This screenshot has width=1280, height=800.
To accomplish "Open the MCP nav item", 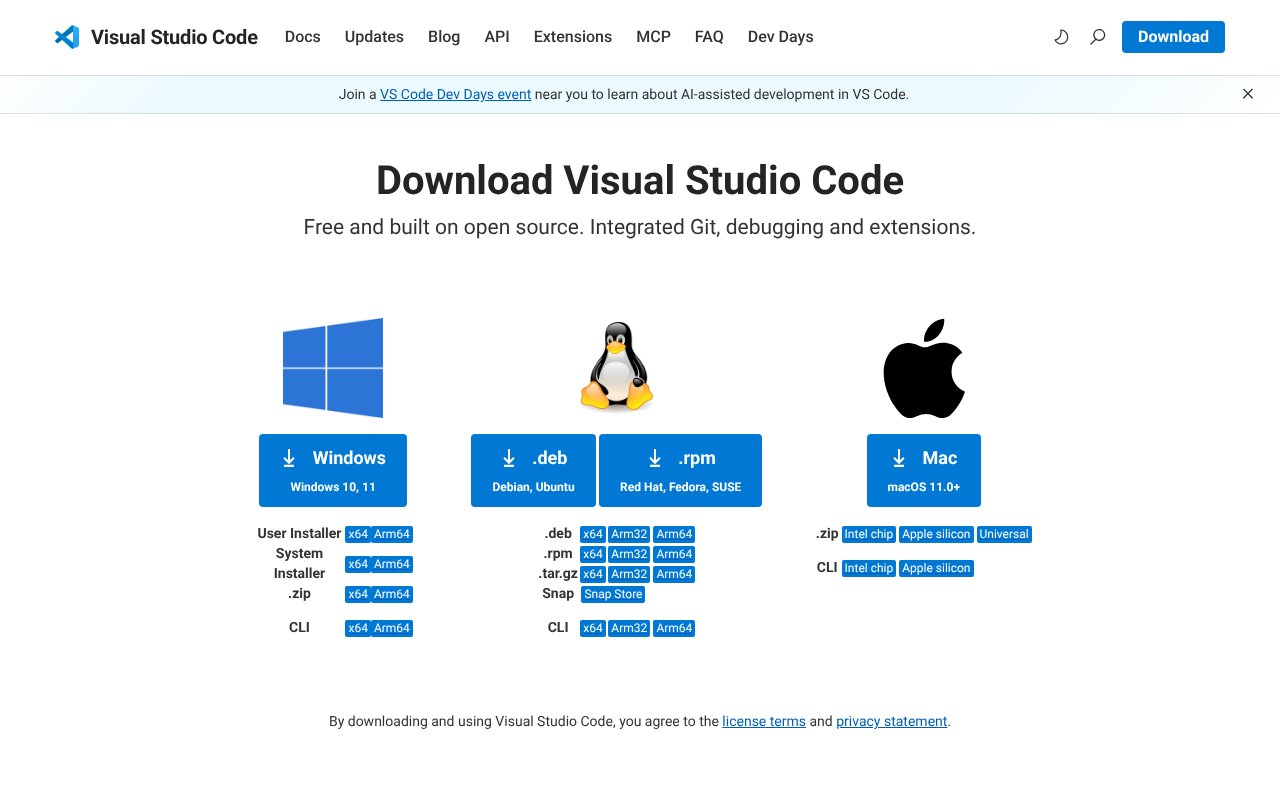I will (653, 37).
